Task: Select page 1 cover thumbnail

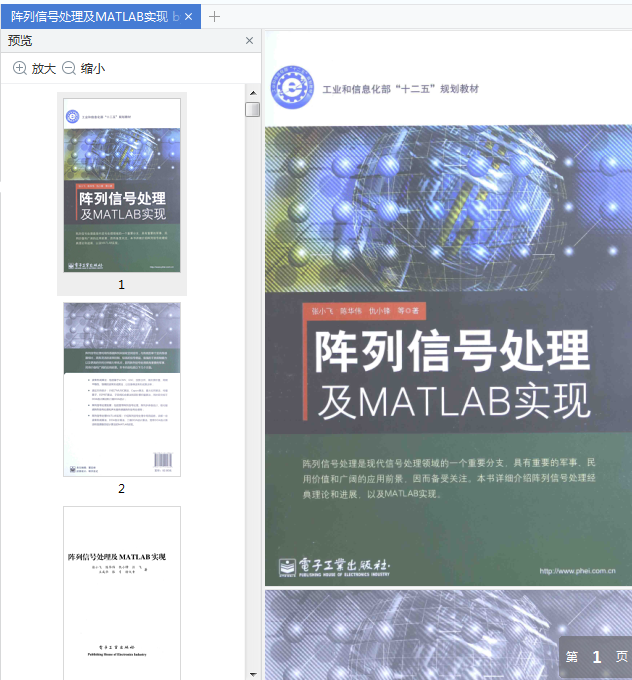Action: [122, 185]
